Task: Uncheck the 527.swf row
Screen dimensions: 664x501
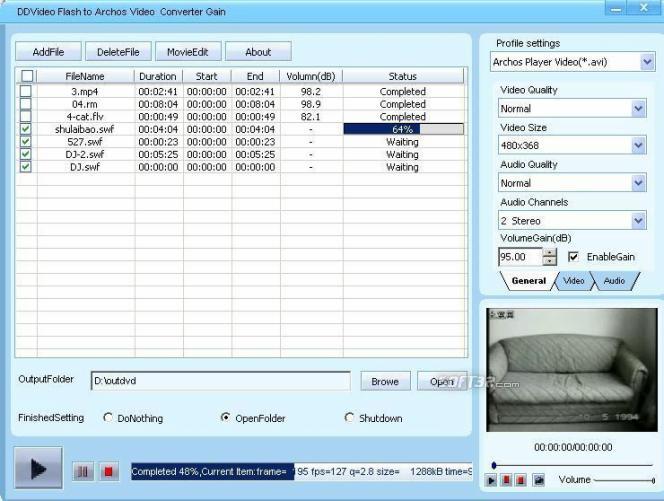Action: tap(26, 142)
